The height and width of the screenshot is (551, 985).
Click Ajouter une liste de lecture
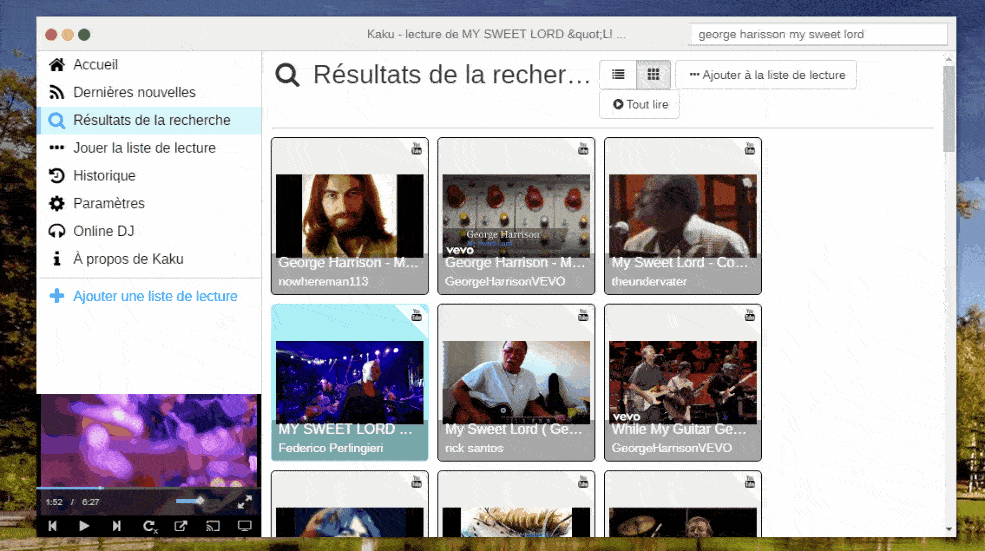(x=149, y=296)
